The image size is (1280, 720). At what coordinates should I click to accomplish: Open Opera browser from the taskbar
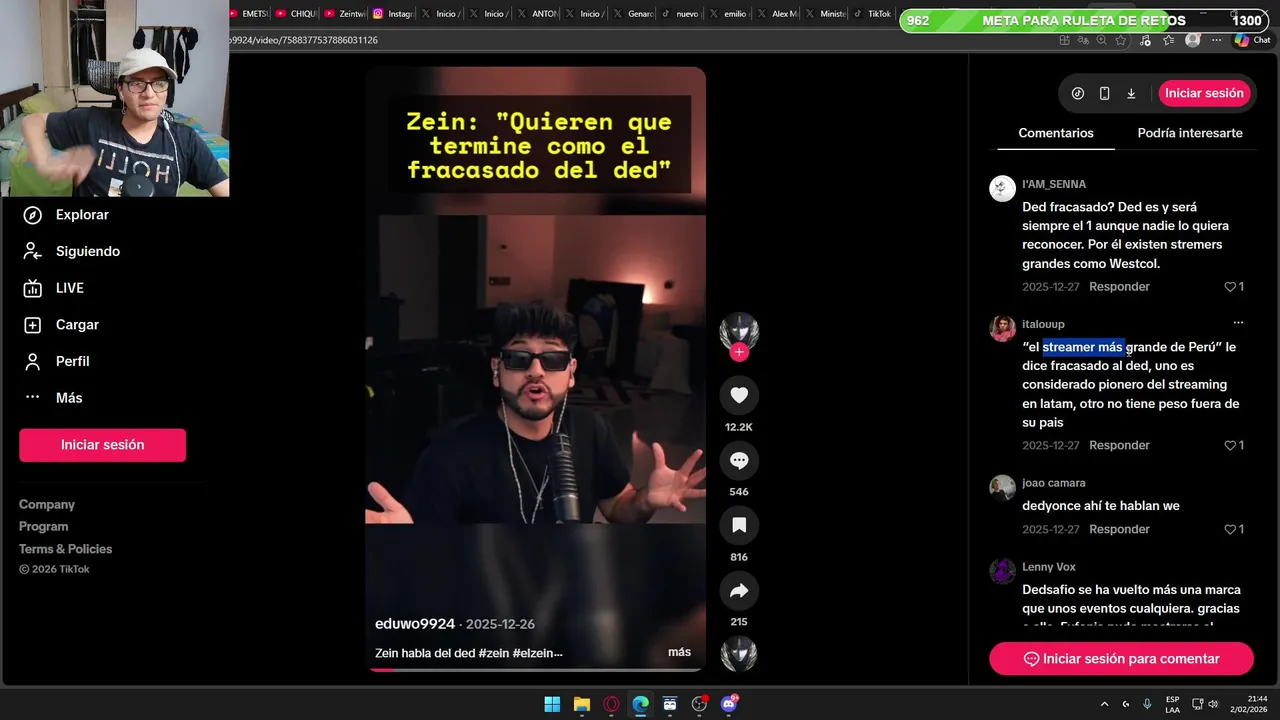[611, 704]
